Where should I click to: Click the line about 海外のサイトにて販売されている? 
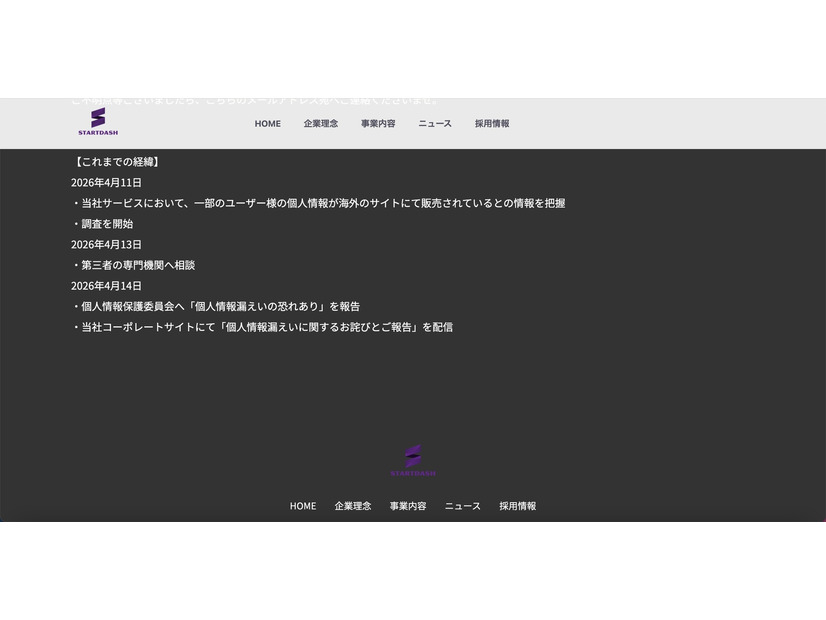[x=318, y=203]
